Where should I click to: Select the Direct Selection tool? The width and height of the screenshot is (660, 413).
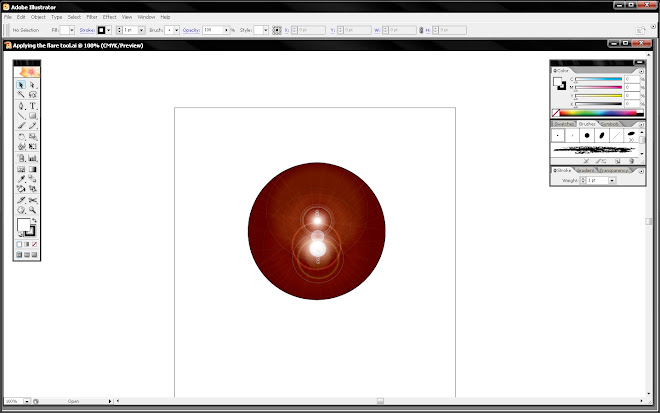[32, 85]
